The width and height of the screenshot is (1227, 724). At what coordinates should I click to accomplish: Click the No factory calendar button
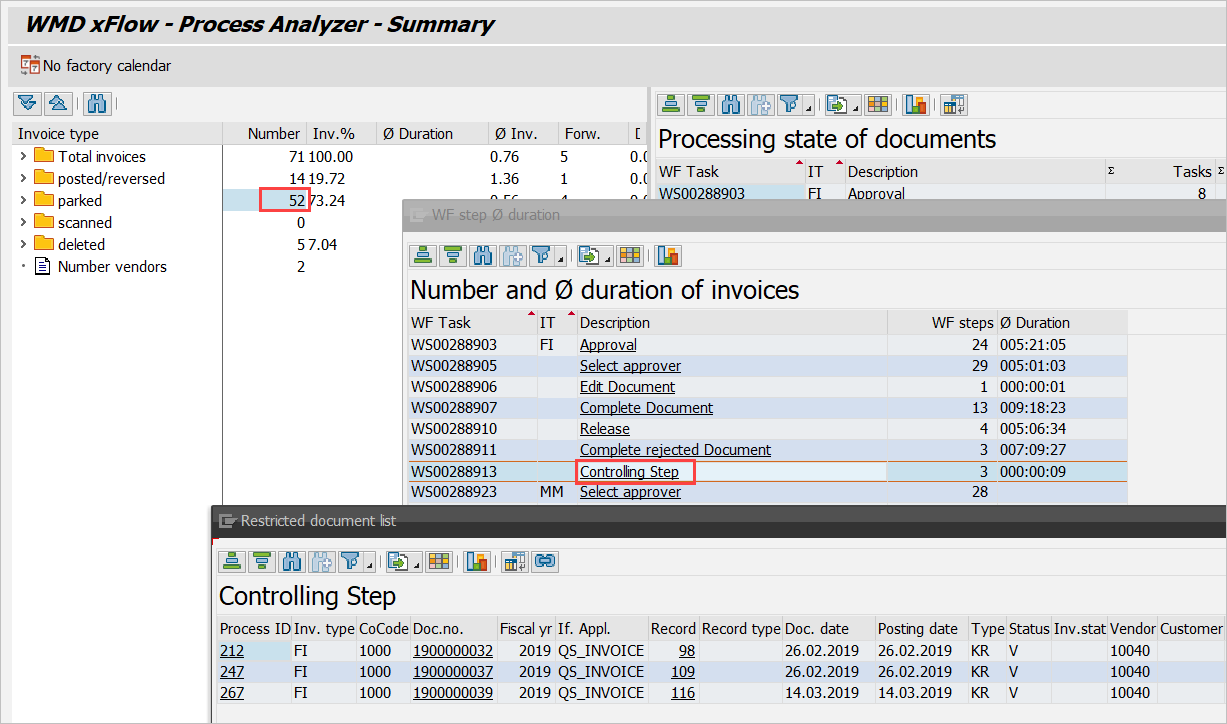(96, 66)
